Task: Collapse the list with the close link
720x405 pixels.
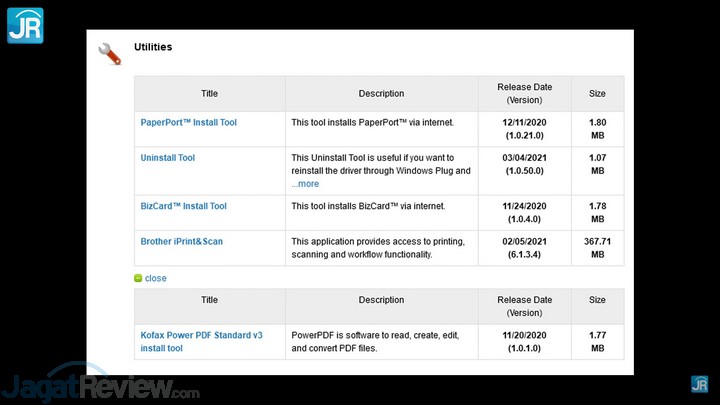Action: click(156, 278)
